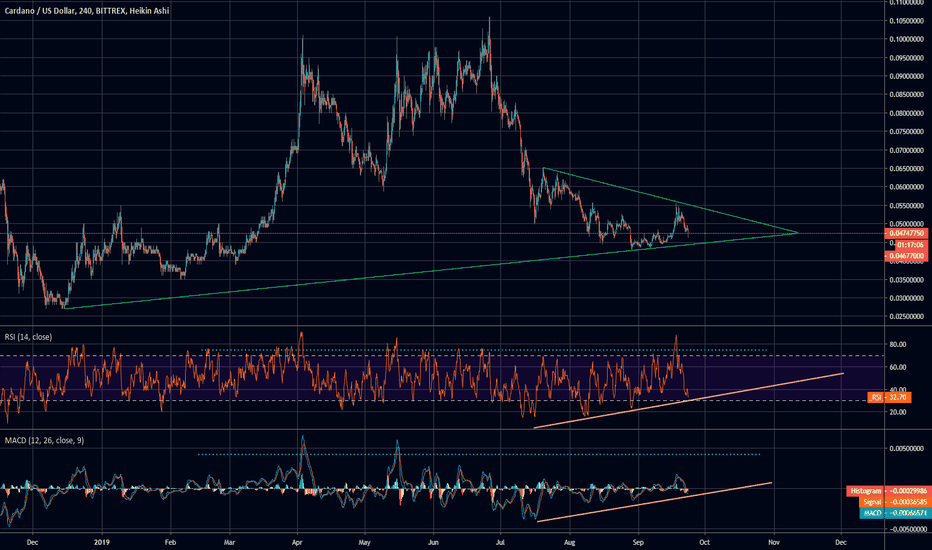Click the 0.04747750 current price tag

click(x=906, y=233)
